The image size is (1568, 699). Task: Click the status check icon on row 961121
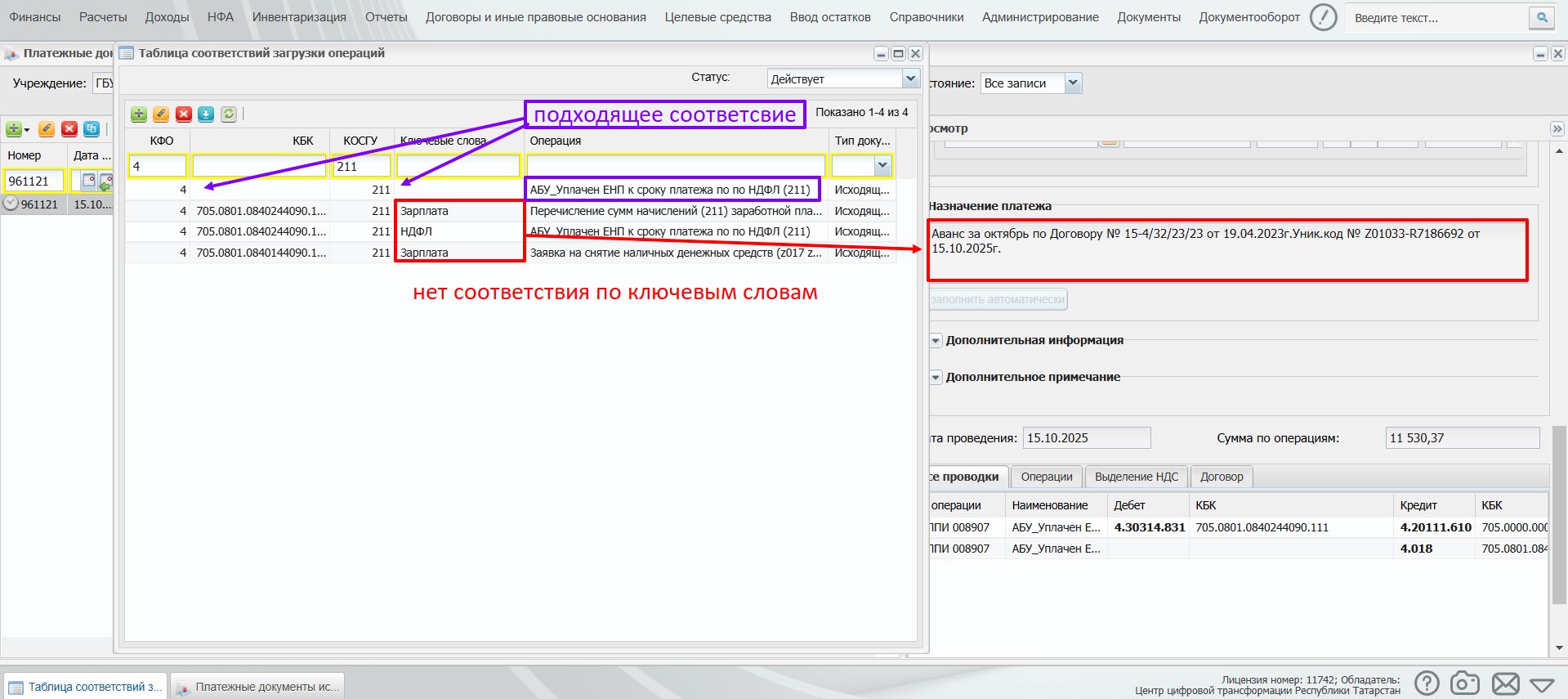11,204
